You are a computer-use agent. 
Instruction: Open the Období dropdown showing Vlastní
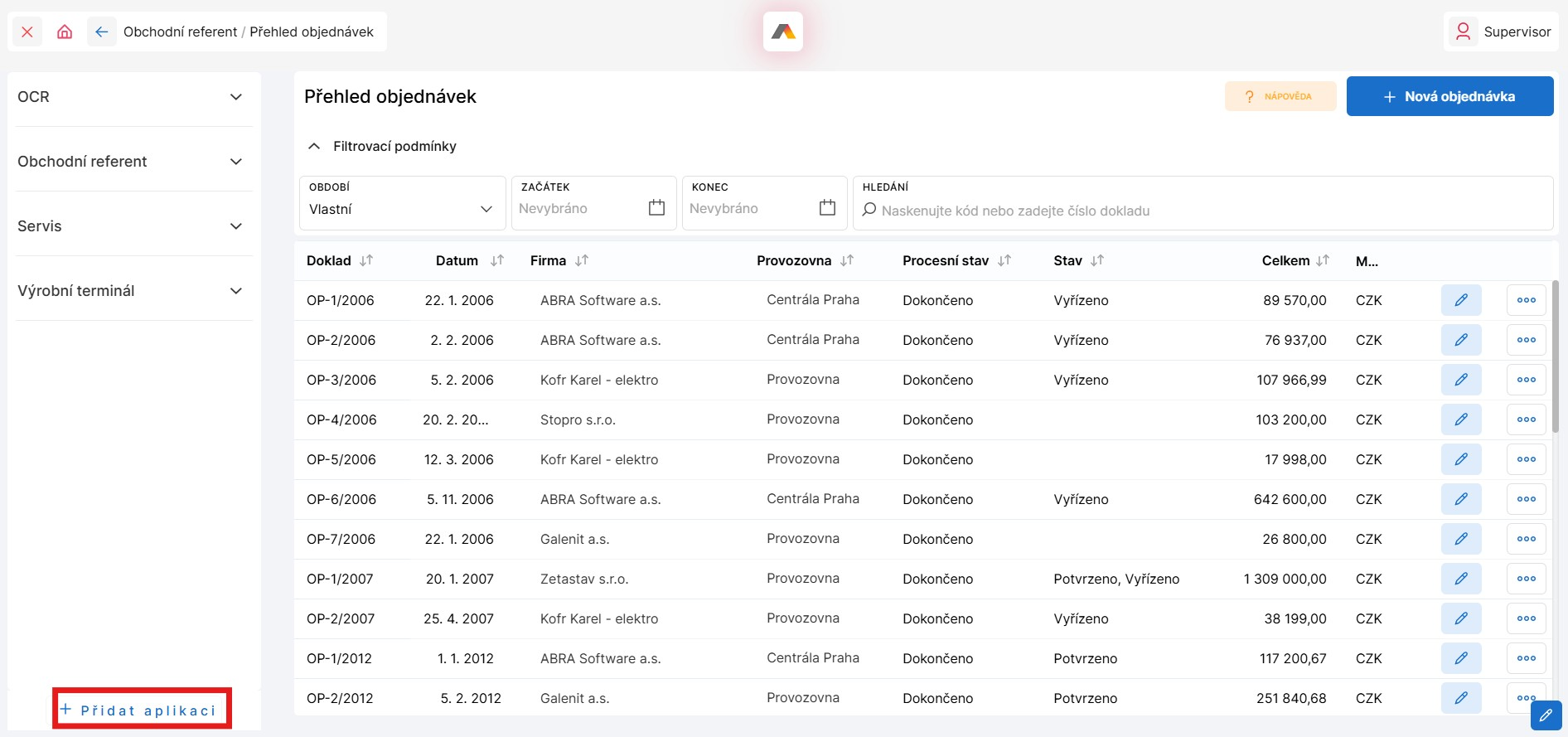point(402,203)
